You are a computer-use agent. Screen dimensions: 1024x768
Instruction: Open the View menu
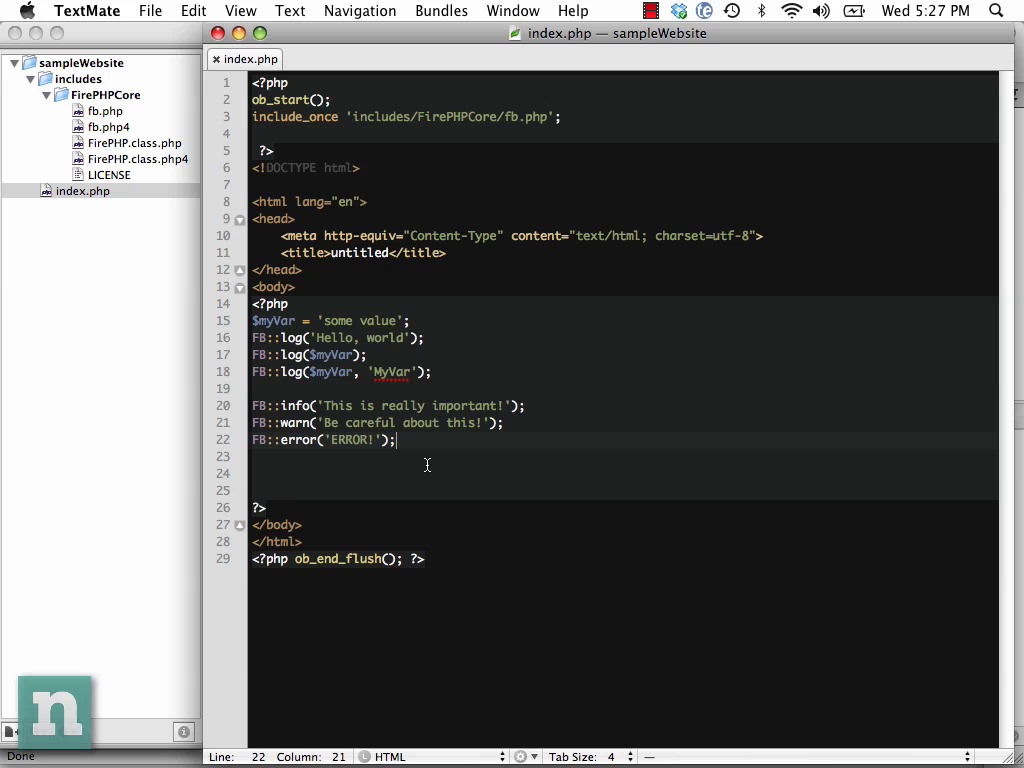pos(240,10)
